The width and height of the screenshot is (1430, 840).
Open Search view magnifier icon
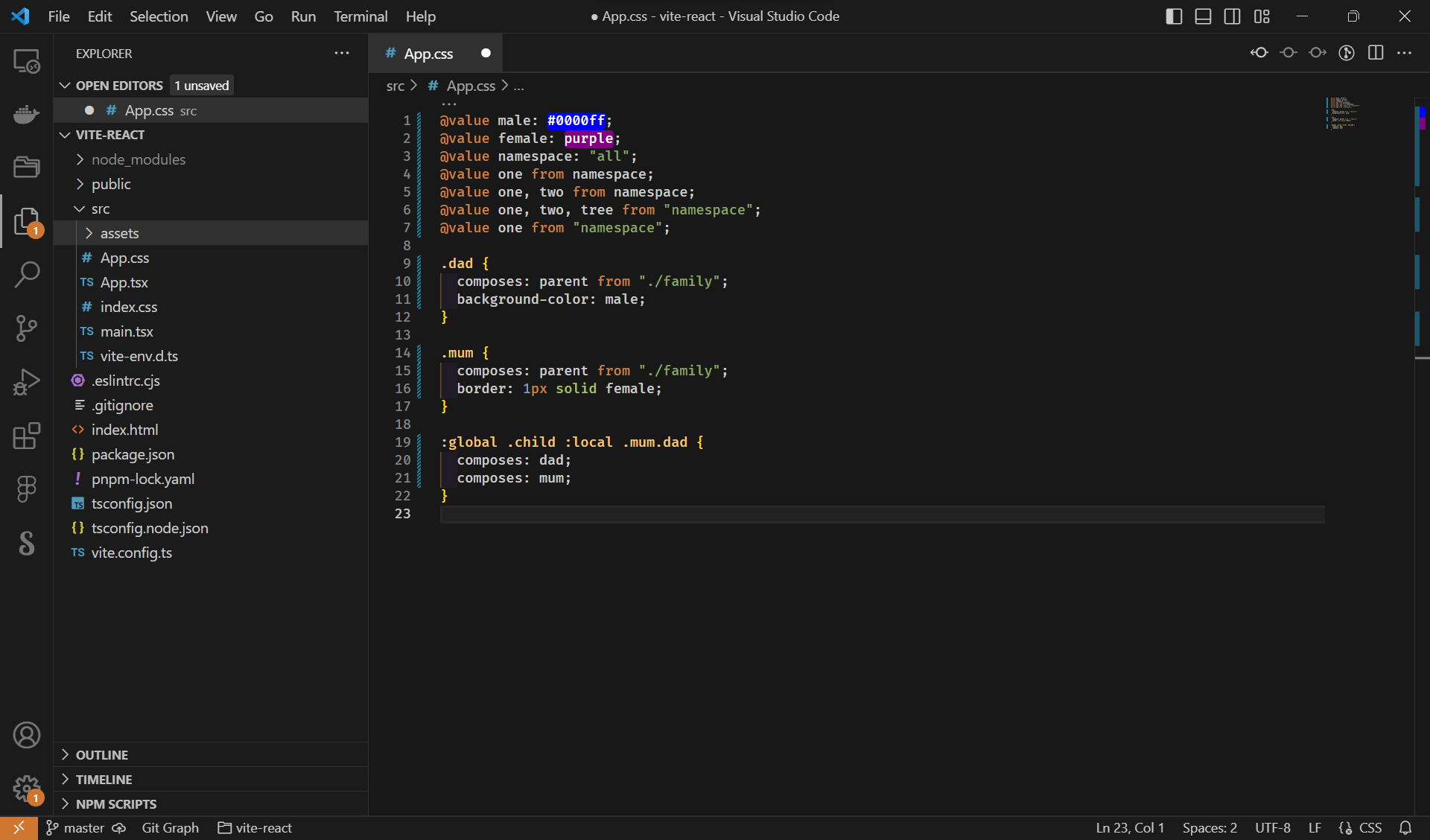coord(27,274)
